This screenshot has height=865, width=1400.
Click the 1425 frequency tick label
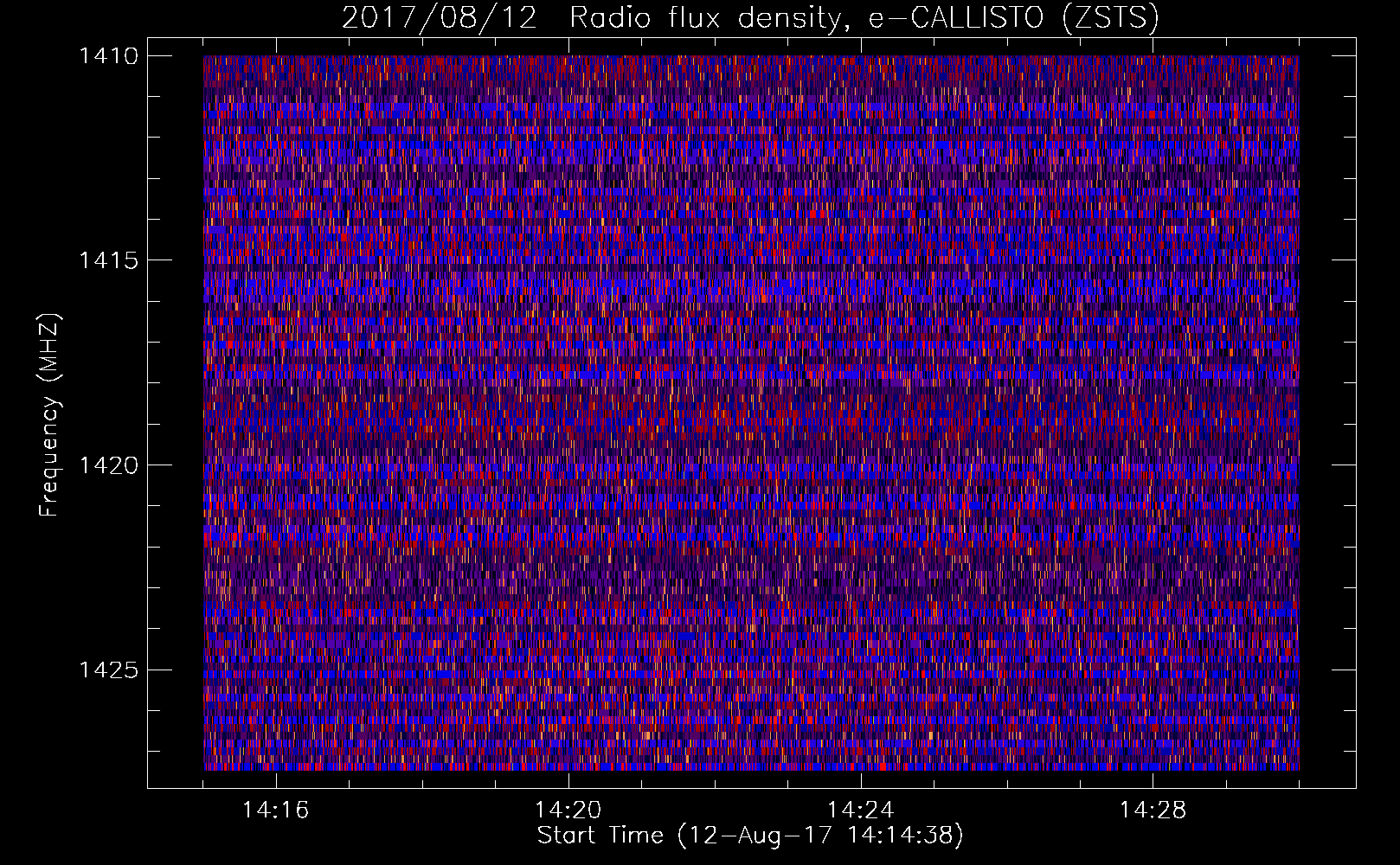click(108, 670)
